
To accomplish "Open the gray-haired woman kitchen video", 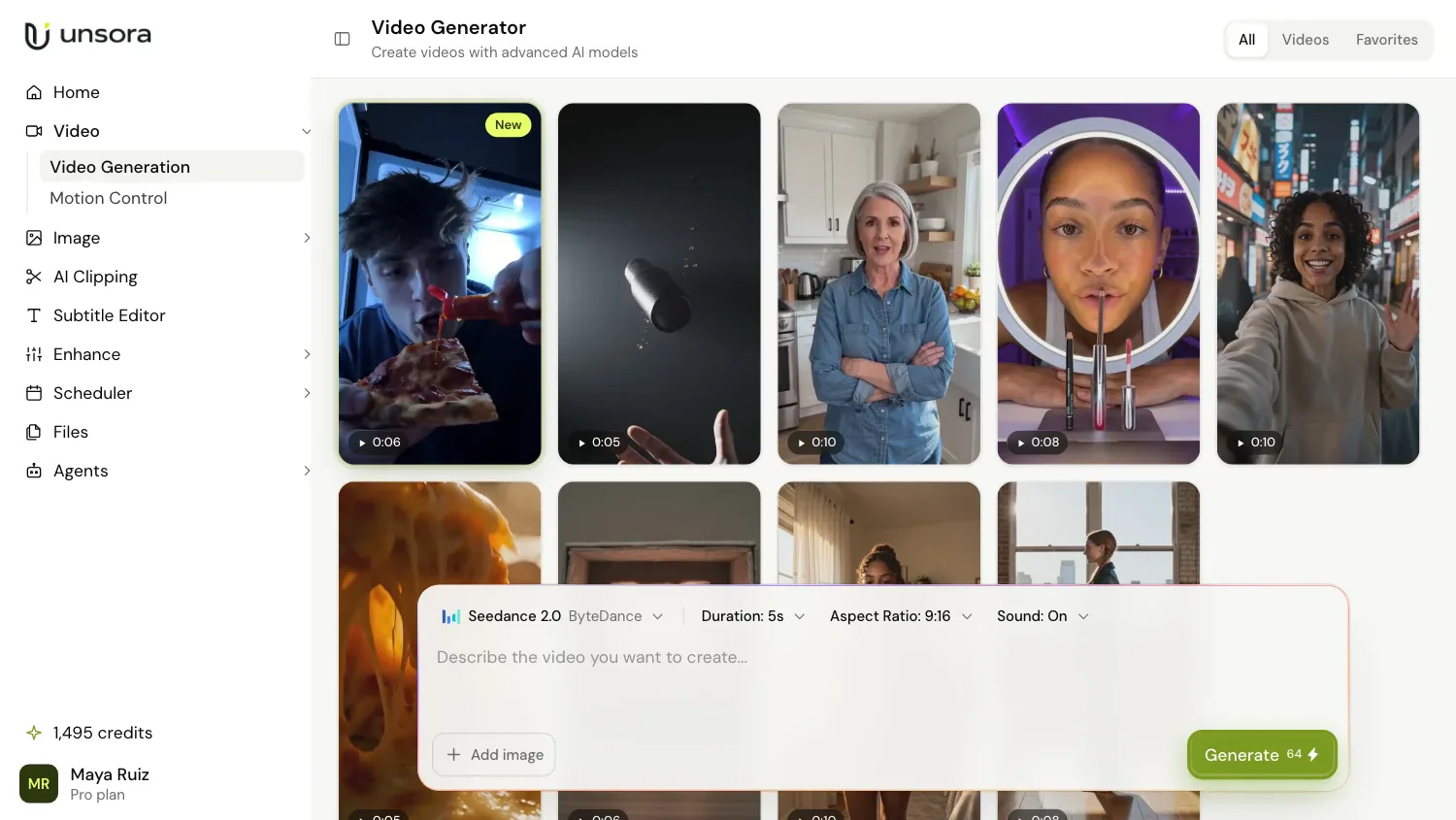I will pos(879,283).
